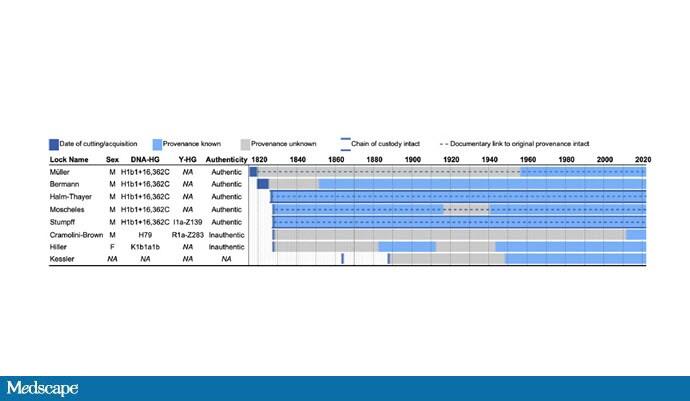Click the R1a-Z283 Y-HG value
This screenshot has width=690, height=401.
[x=187, y=234]
